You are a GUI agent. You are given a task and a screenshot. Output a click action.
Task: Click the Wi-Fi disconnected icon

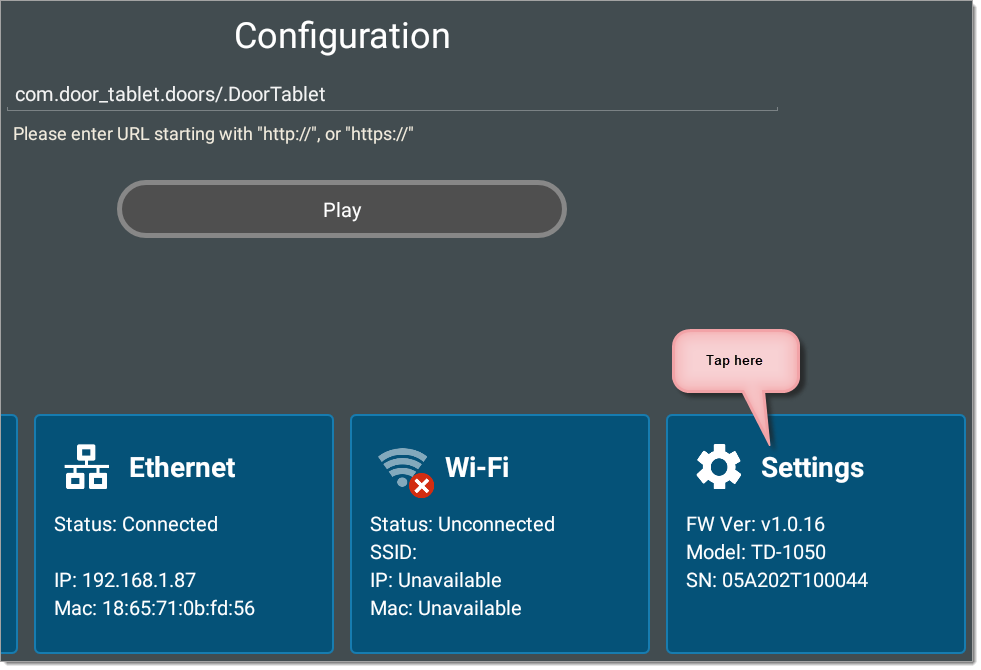(x=405, y=472)
